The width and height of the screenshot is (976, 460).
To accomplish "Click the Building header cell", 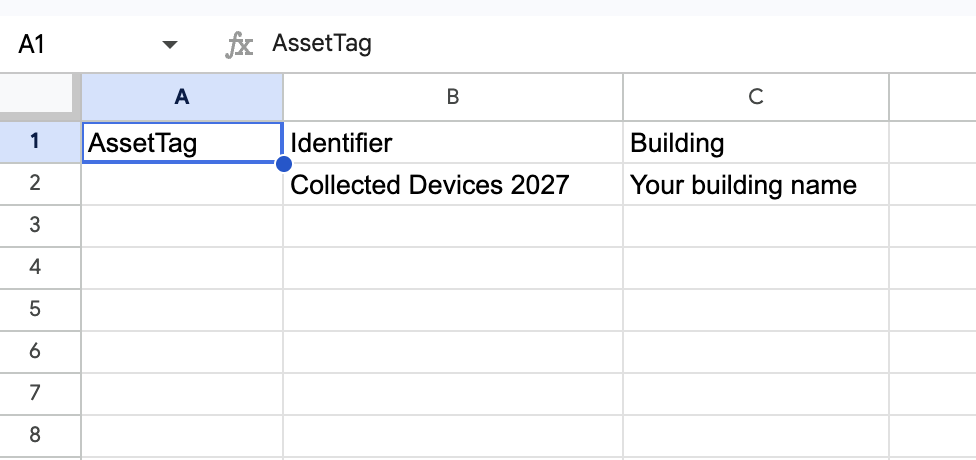I will coord(756,143).
